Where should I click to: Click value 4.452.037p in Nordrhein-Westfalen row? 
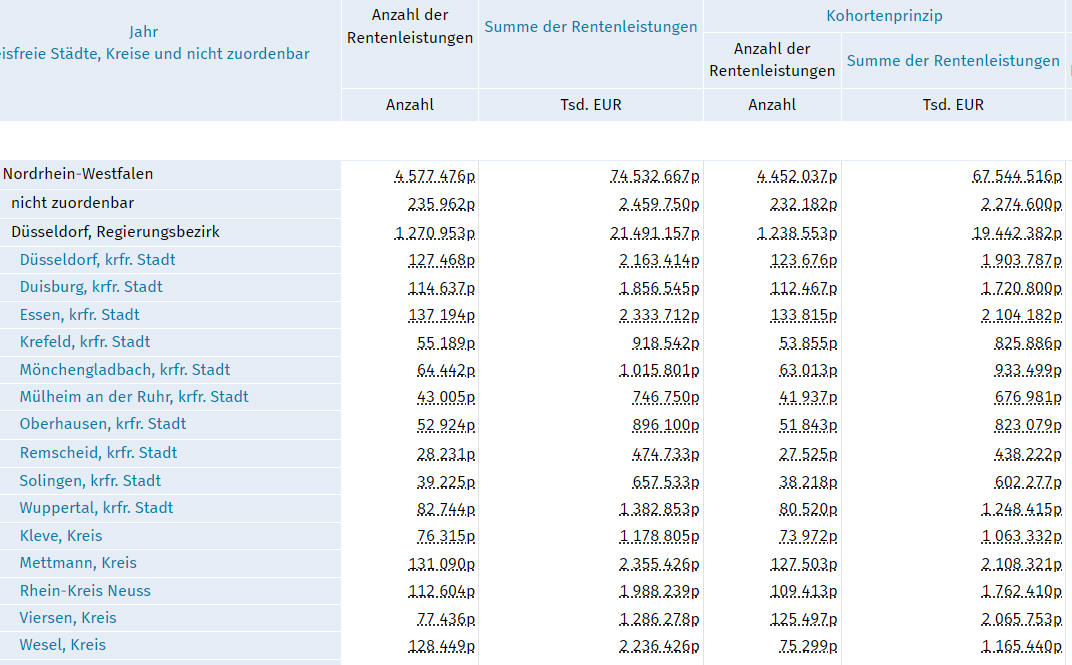[797, 176]
